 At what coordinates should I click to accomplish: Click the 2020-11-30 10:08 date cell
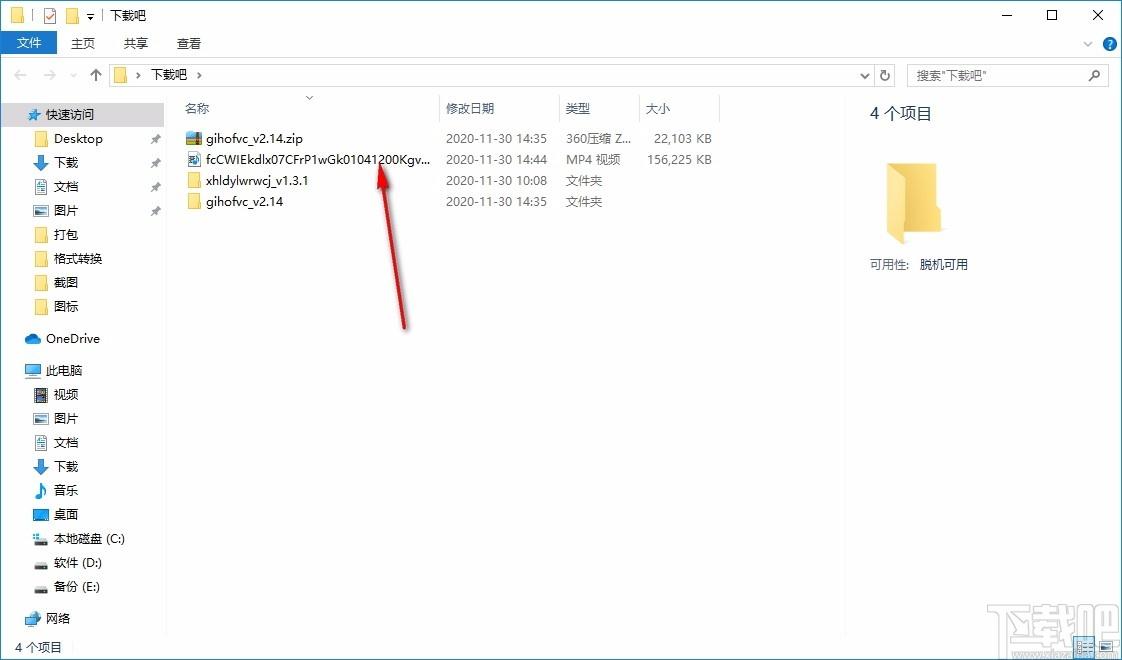(496, 180)
